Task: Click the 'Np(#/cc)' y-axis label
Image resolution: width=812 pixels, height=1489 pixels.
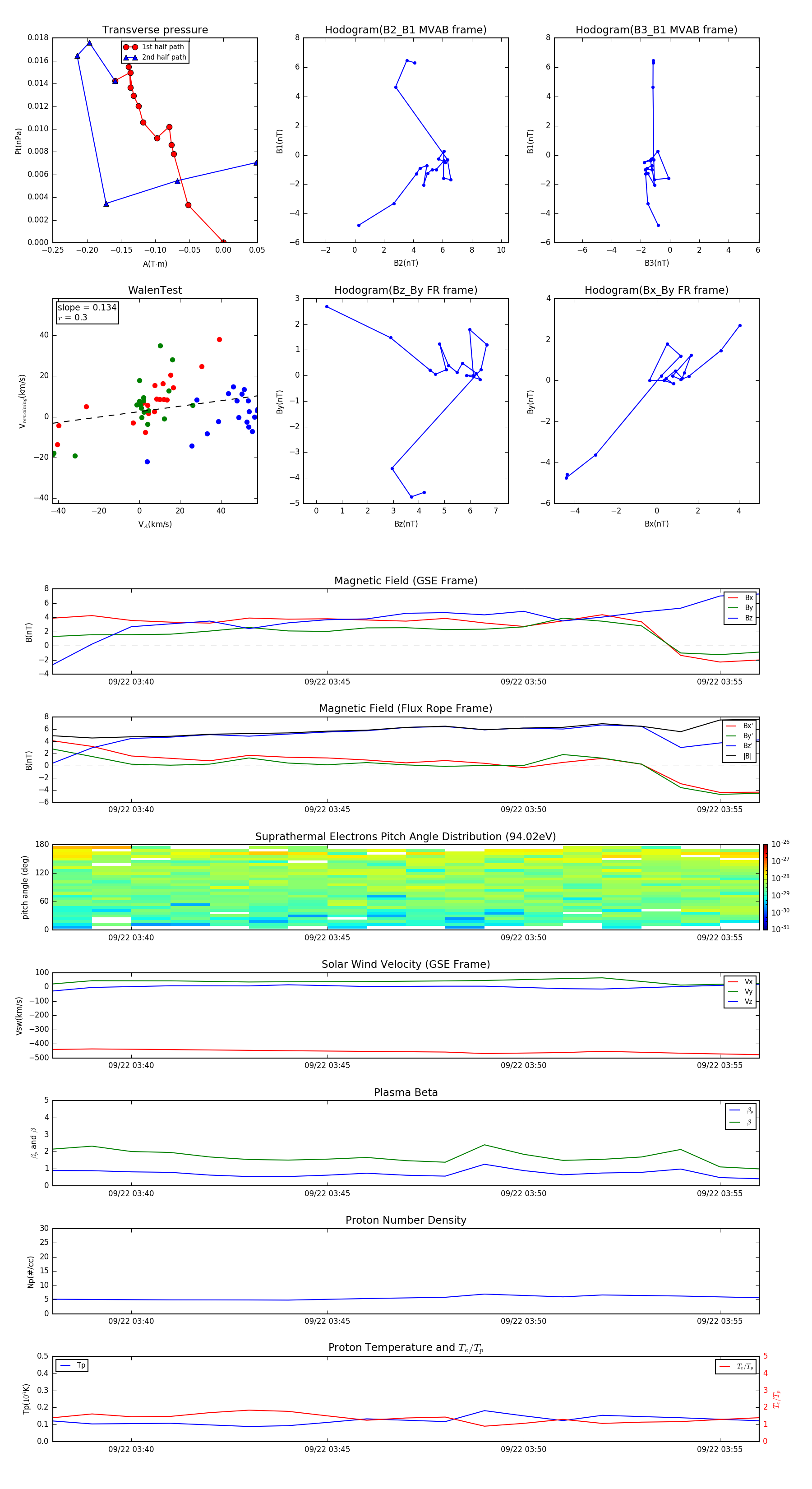Action: (31, 1272)
